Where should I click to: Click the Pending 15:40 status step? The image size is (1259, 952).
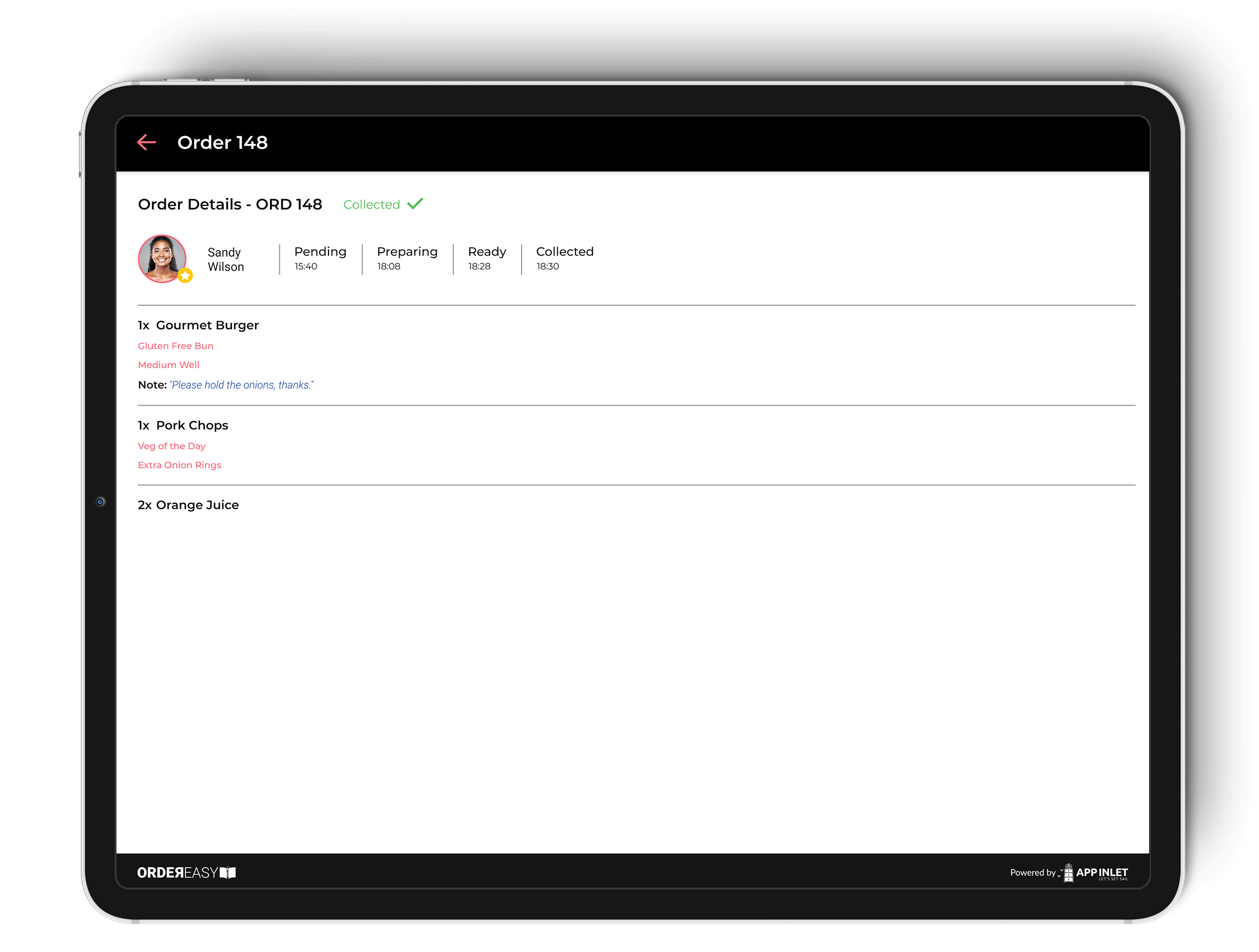tap(320, 258)
